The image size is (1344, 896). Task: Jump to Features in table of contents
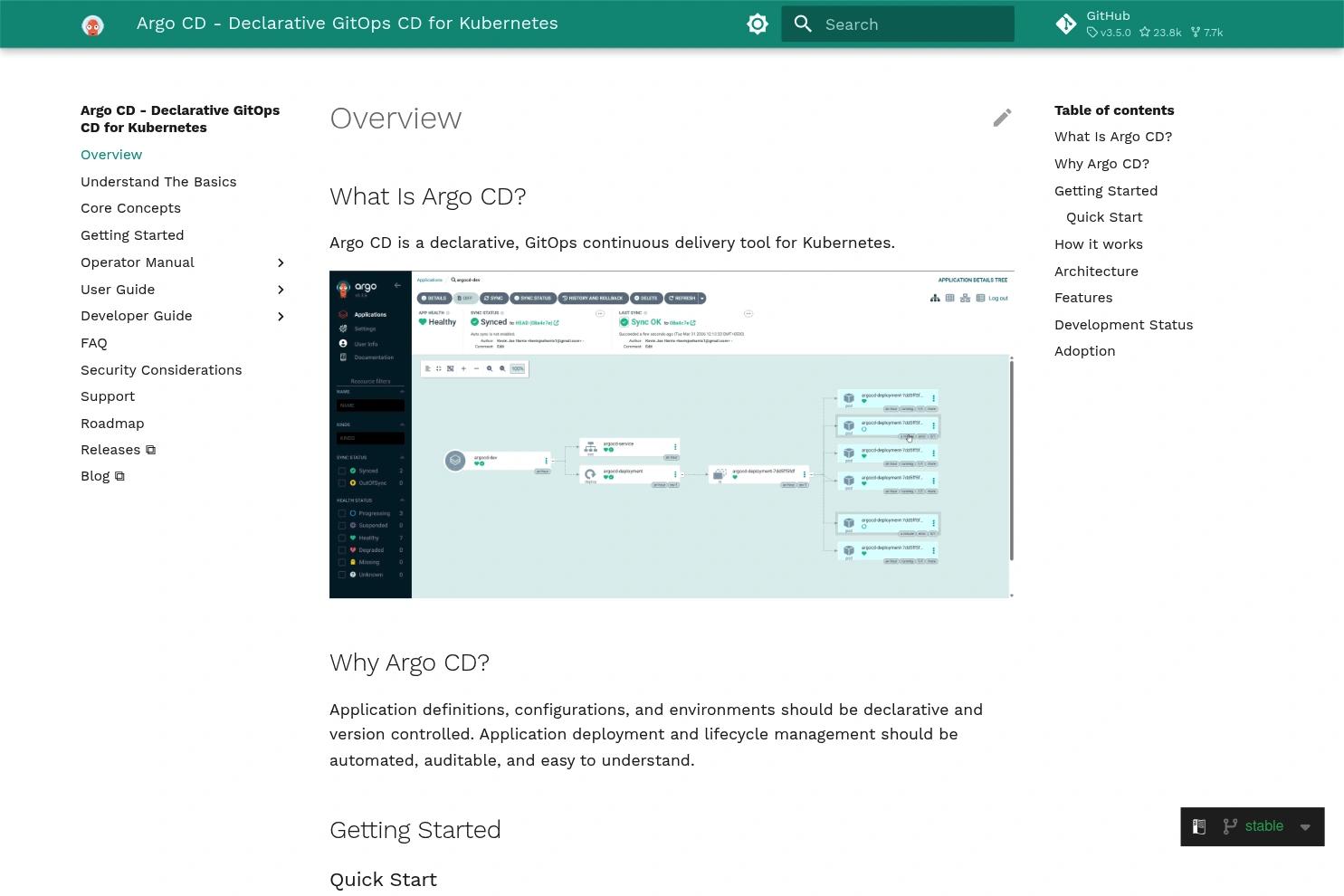point(1083,298)
